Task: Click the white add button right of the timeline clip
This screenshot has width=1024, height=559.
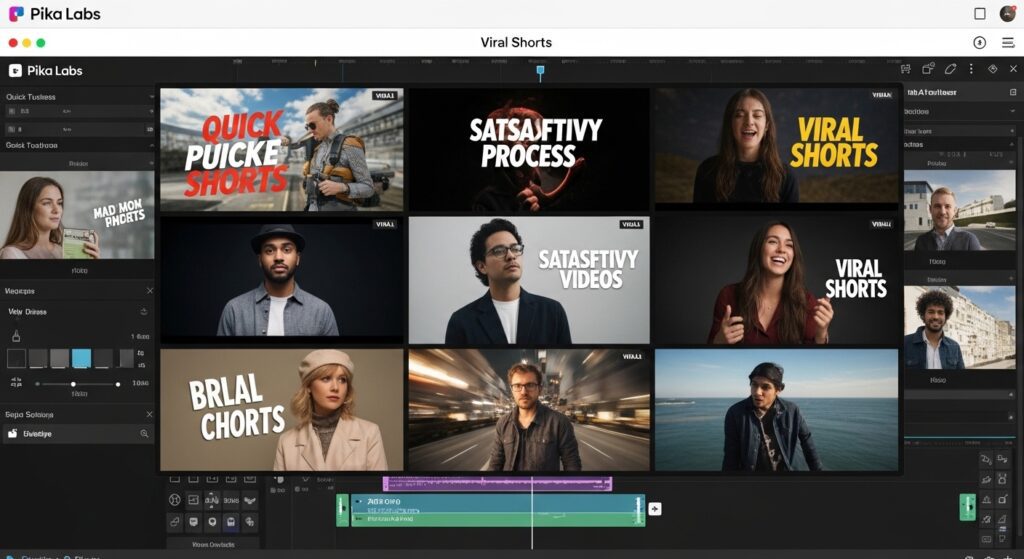Action: pyautogui.click(x=655, y=509)
